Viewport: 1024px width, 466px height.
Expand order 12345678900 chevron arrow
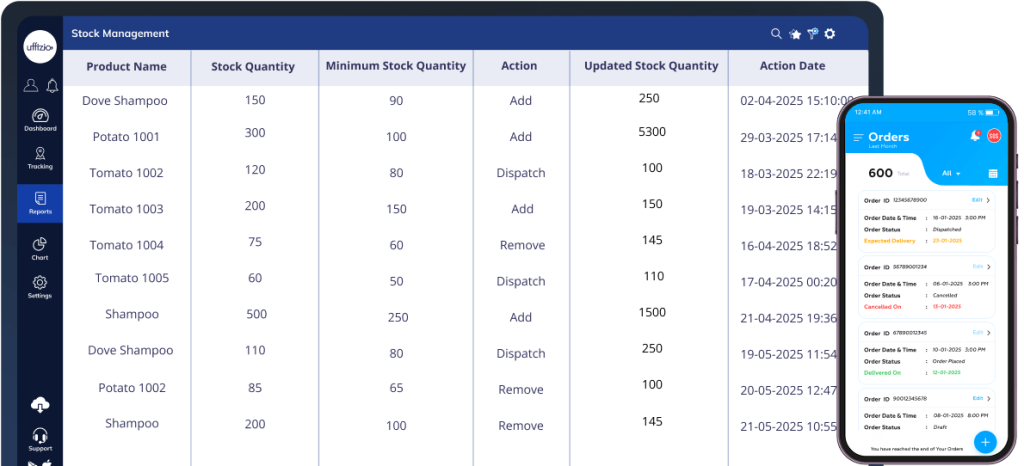988,200
